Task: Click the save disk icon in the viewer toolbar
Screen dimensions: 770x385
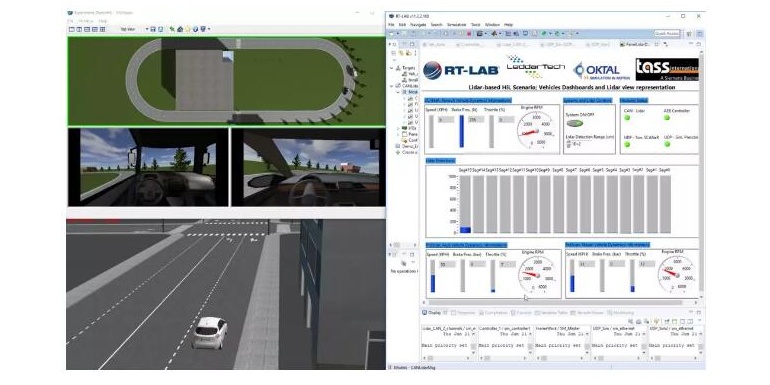Action: [x=153, y=29]
